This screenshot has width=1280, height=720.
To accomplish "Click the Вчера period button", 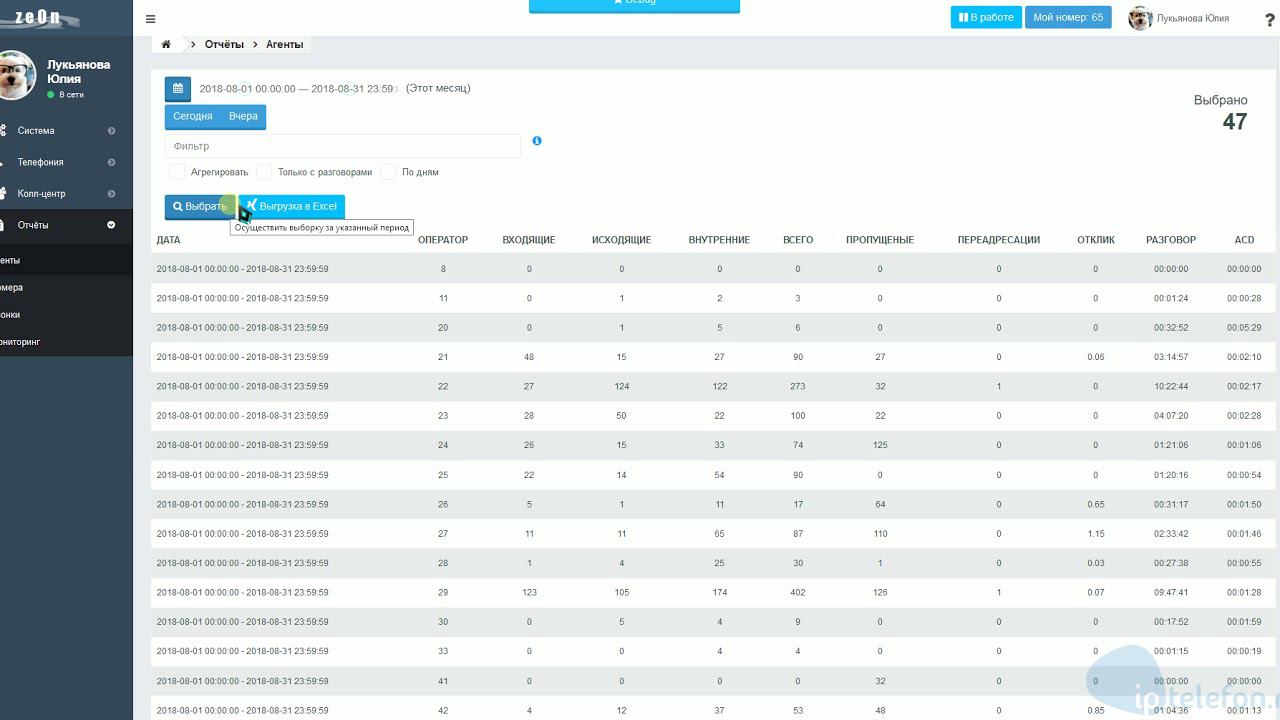I will coord(243,116).
